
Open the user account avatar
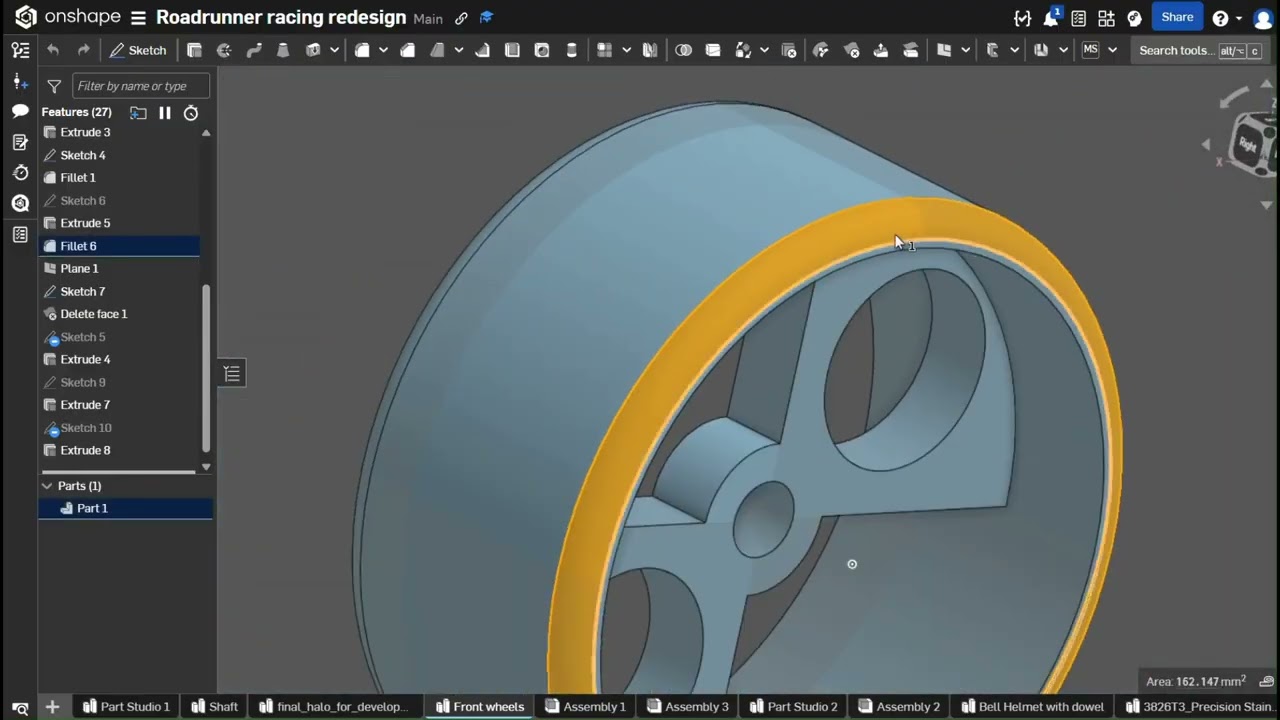(1265, 18)
